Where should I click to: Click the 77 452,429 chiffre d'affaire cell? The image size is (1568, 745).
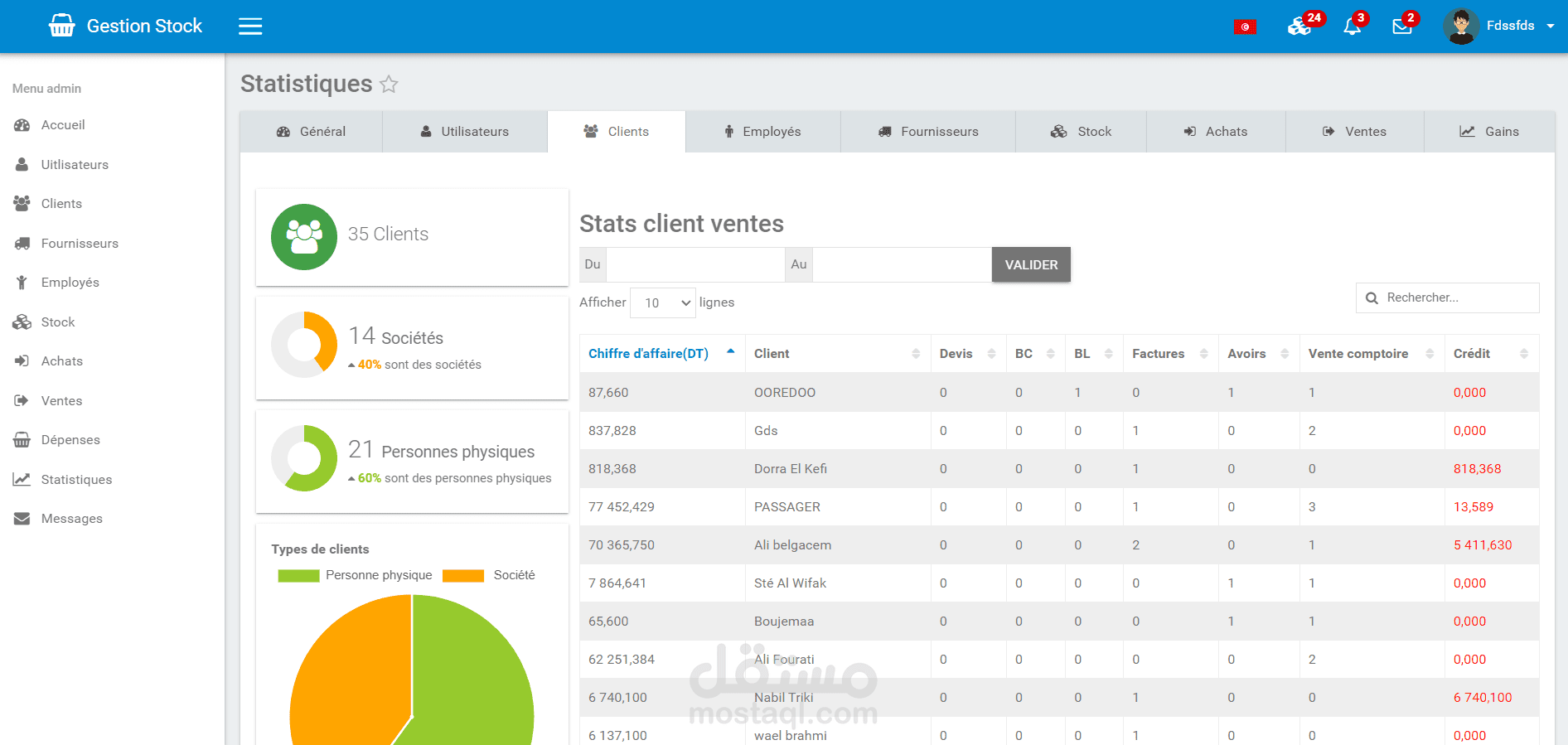[x=662, y=507]
